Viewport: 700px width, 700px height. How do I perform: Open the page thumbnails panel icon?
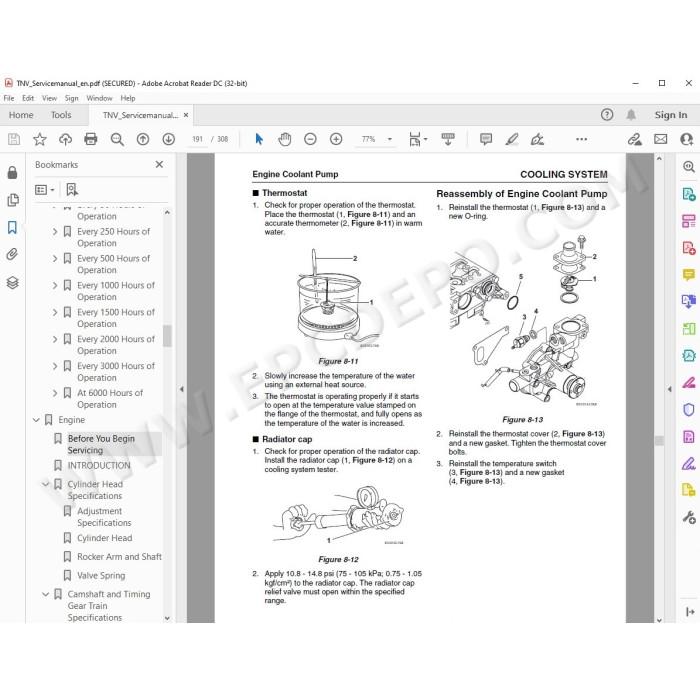tap(13, 200)
